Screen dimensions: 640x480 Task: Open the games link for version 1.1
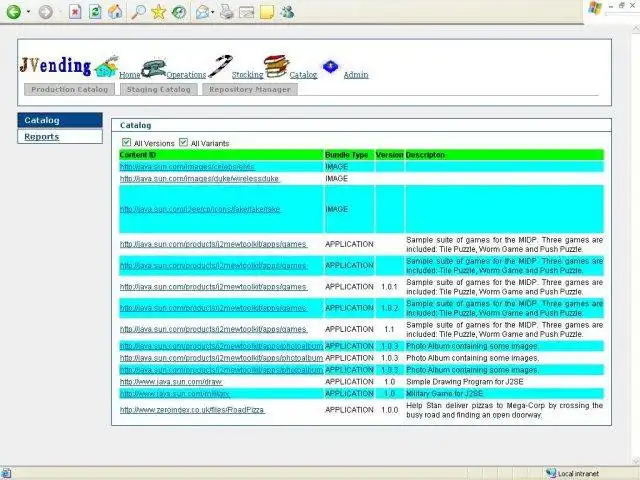click(x=213, y=329)
